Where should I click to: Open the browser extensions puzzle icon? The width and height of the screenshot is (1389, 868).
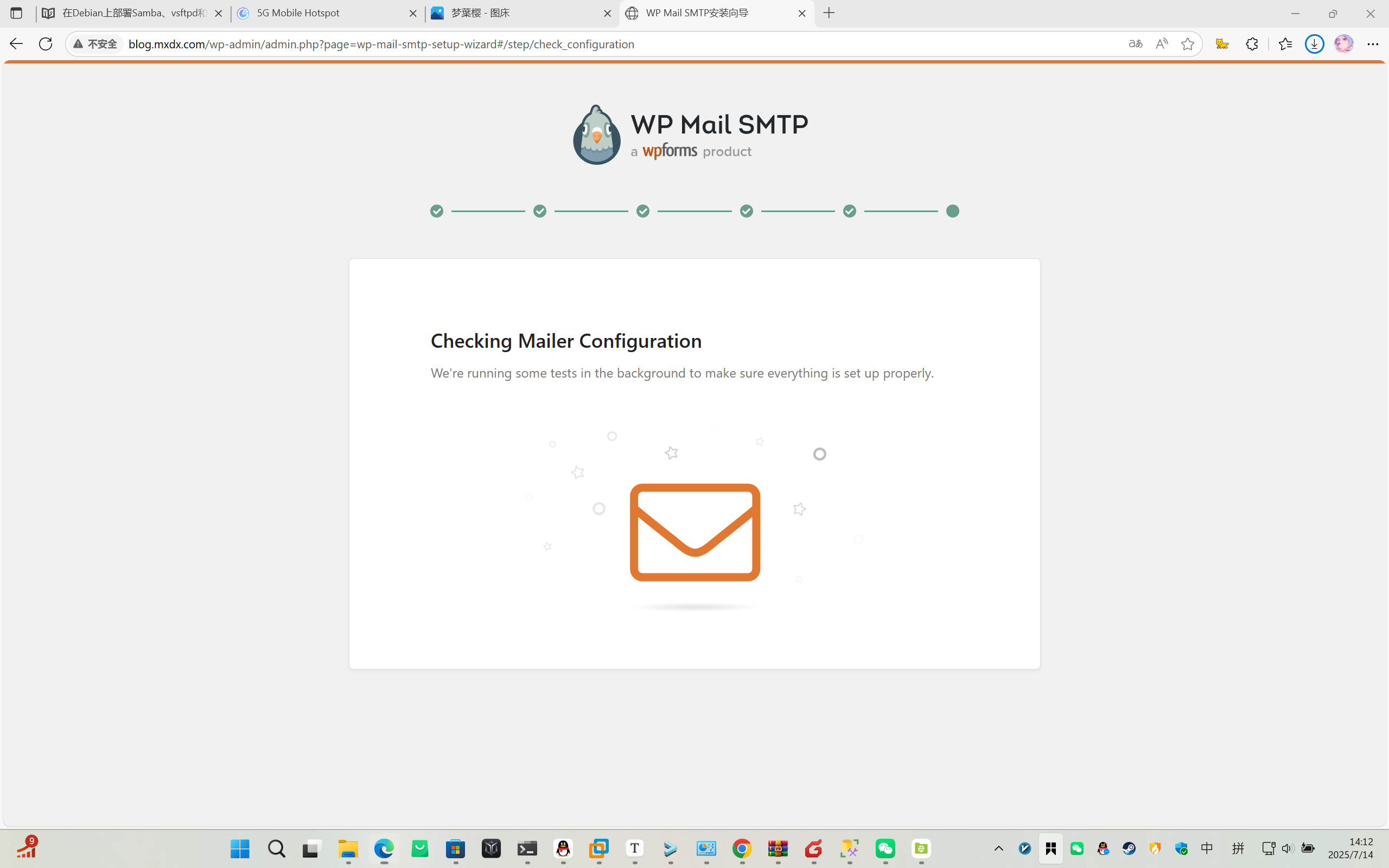pyautogui.click(x=1252, y=43)
